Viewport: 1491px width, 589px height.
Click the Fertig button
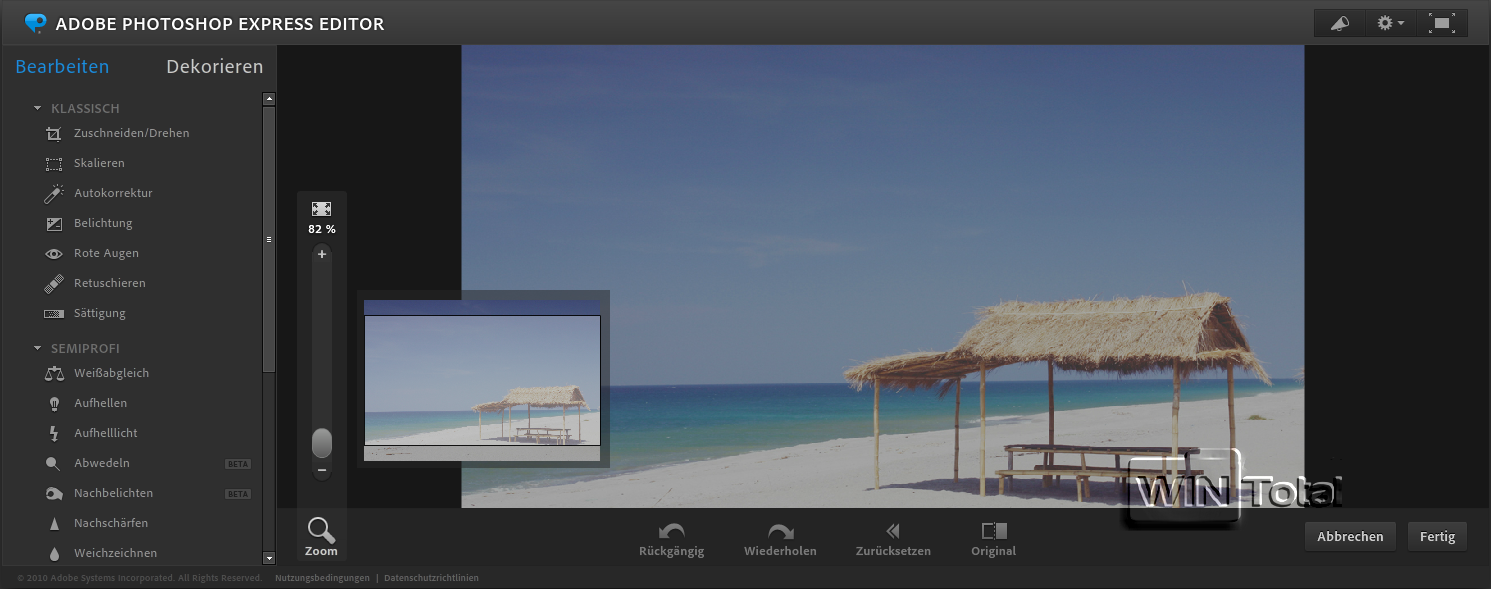(1437, 536)
